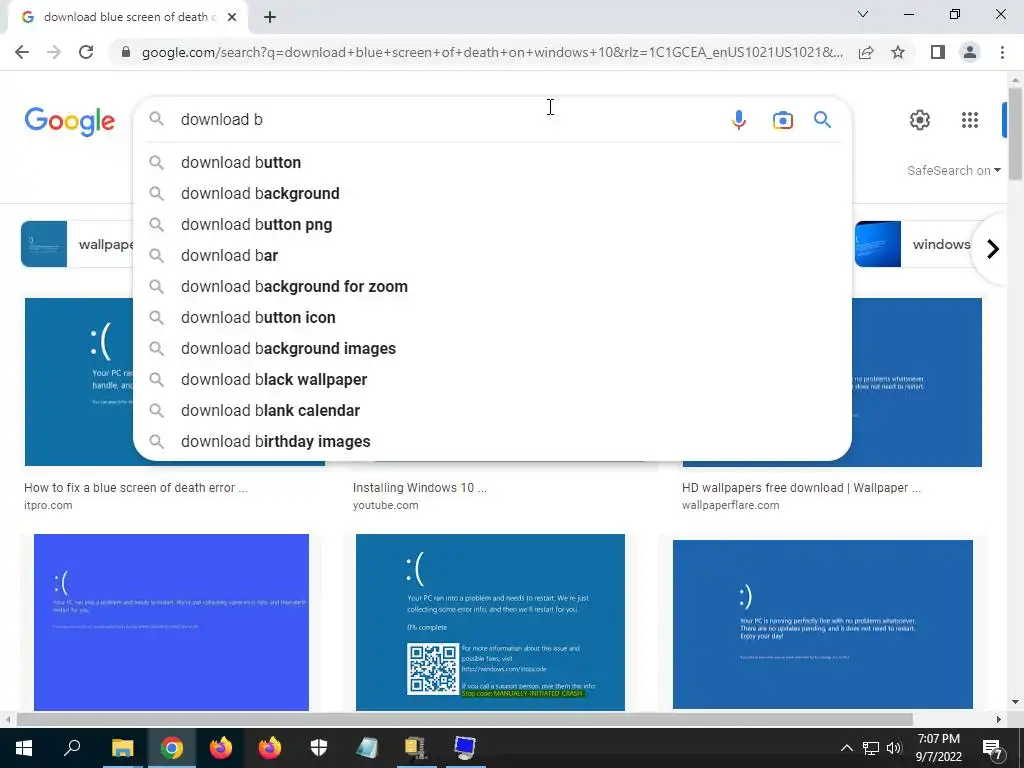View site information lock icon

pos(125,52)
